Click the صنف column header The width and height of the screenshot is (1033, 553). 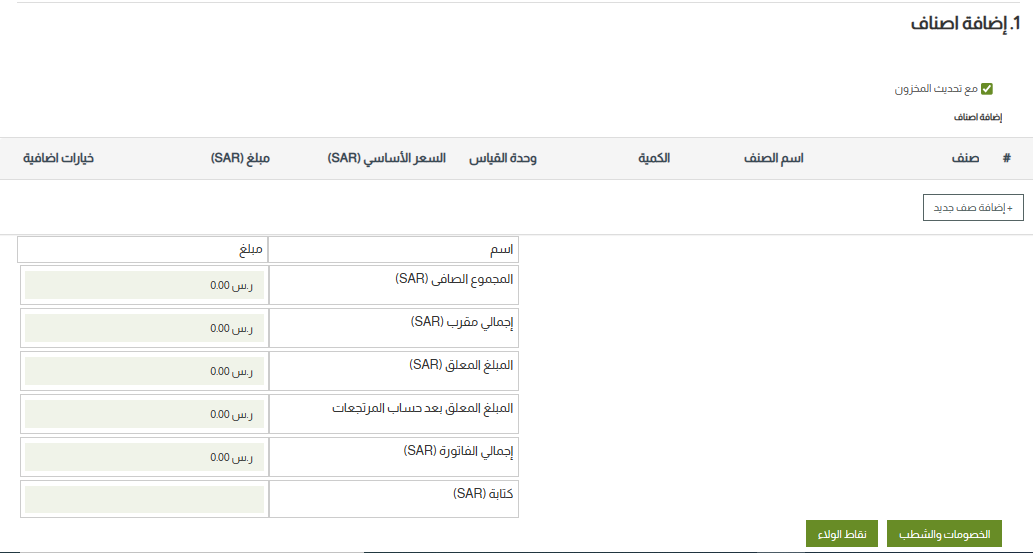[x=965, y=159]
